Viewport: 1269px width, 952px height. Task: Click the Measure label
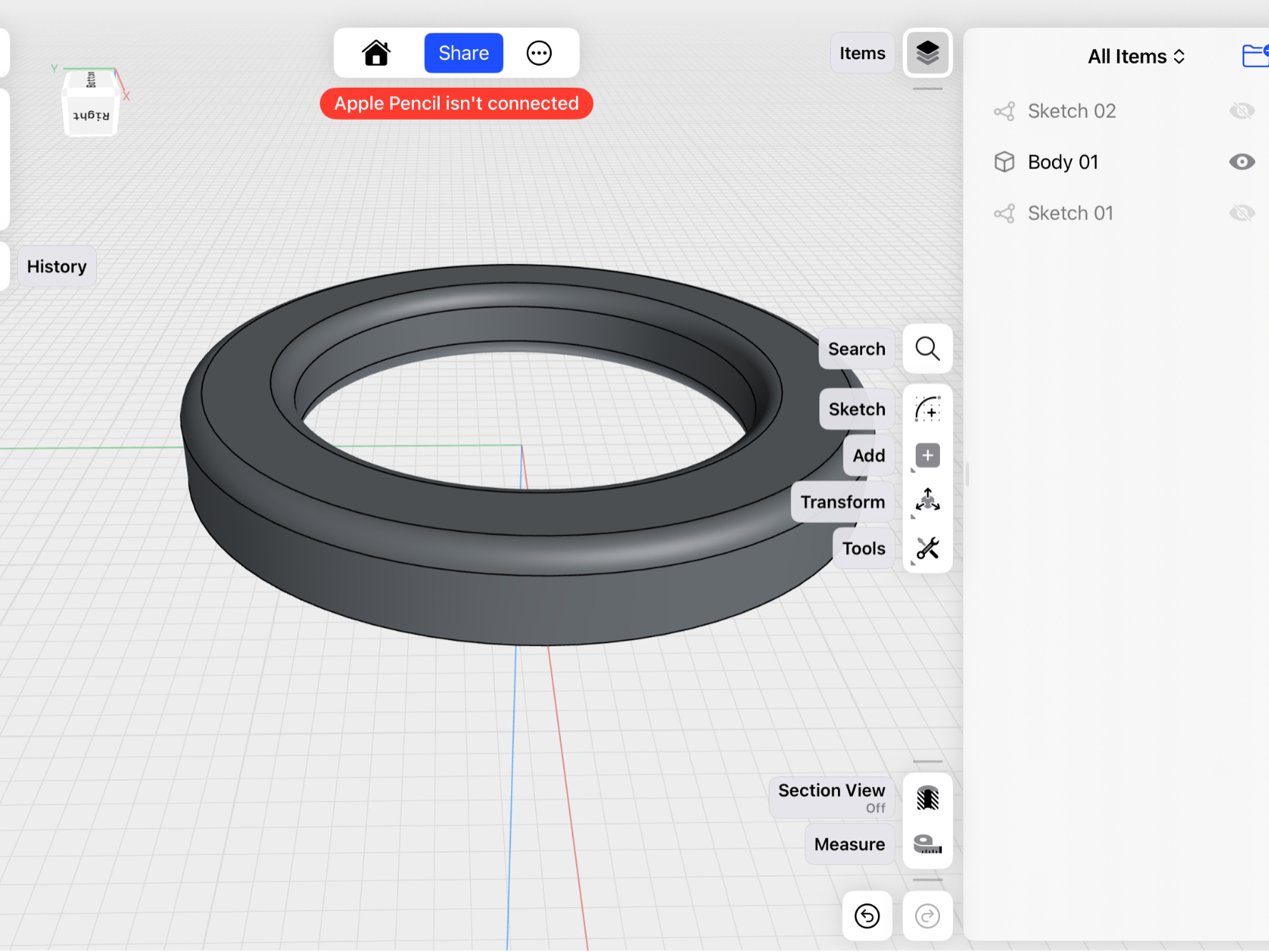click(849, 844)
